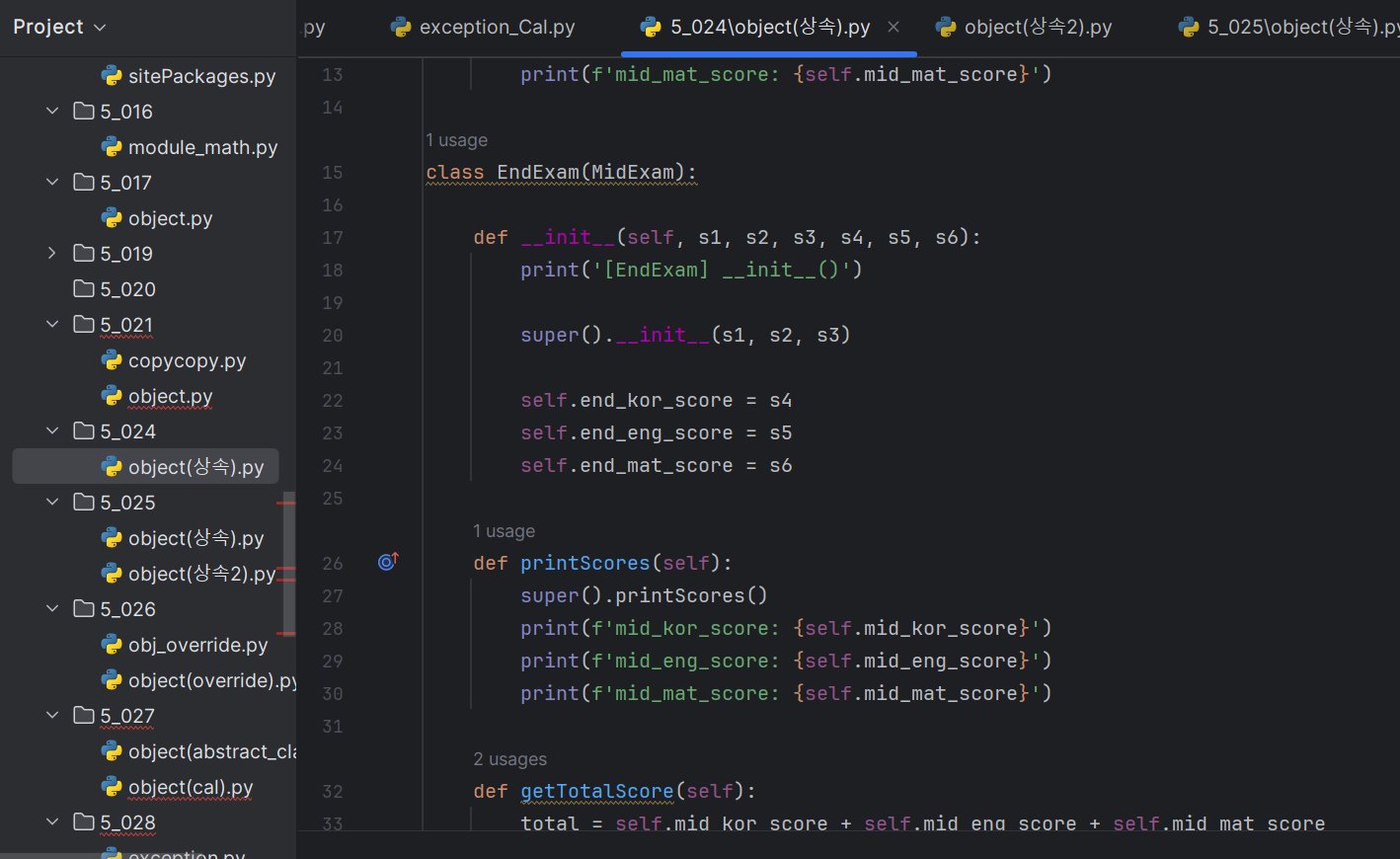Click the override gutter icon on line 26
1400x859 pixels.
tap(388, 562)
